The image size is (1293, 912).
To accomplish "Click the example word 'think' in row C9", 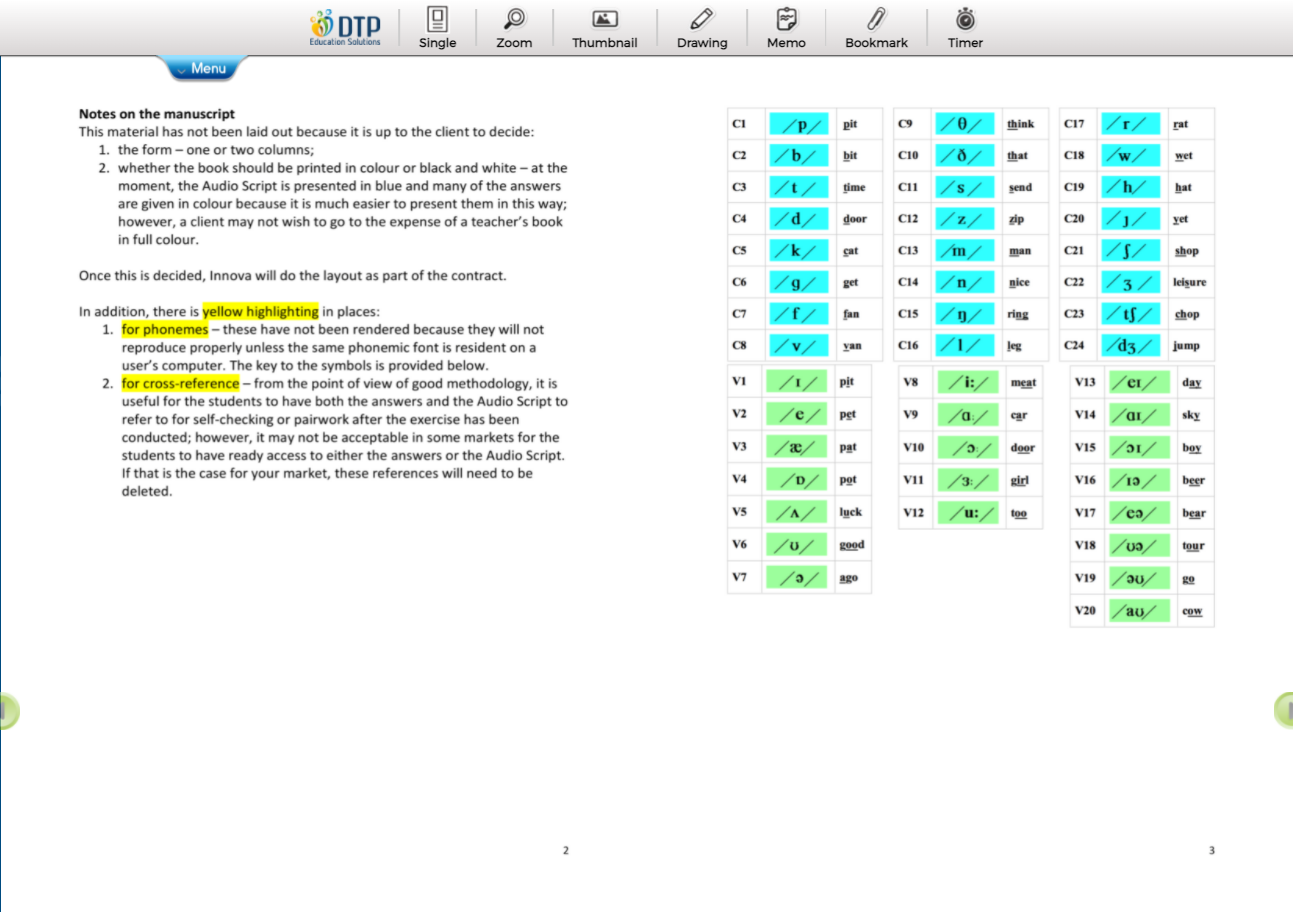I will [1020, 125].
